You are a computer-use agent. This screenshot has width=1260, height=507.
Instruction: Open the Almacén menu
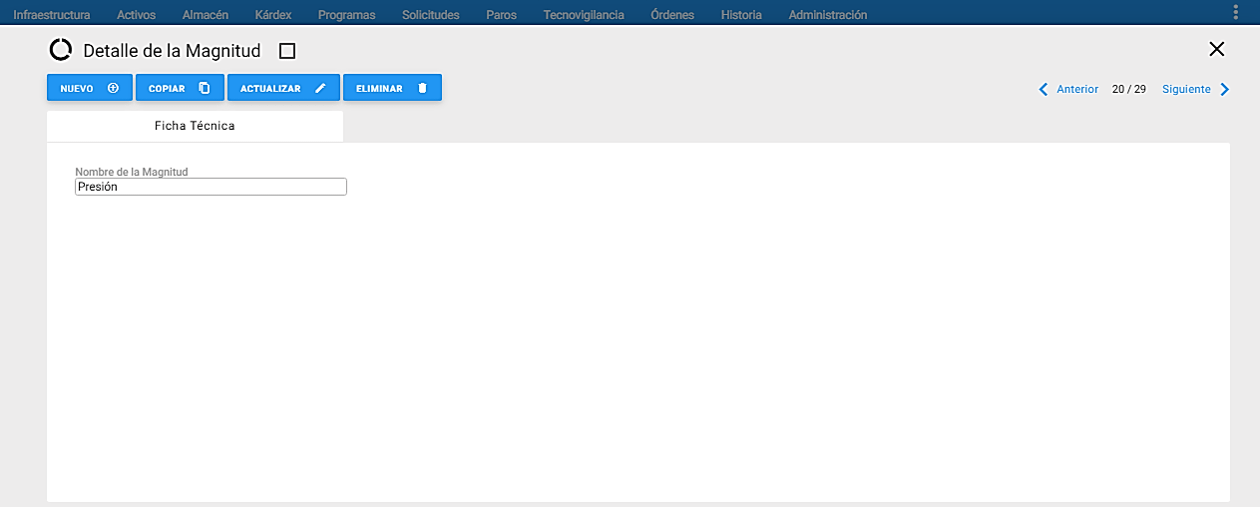tap(205, 15)
